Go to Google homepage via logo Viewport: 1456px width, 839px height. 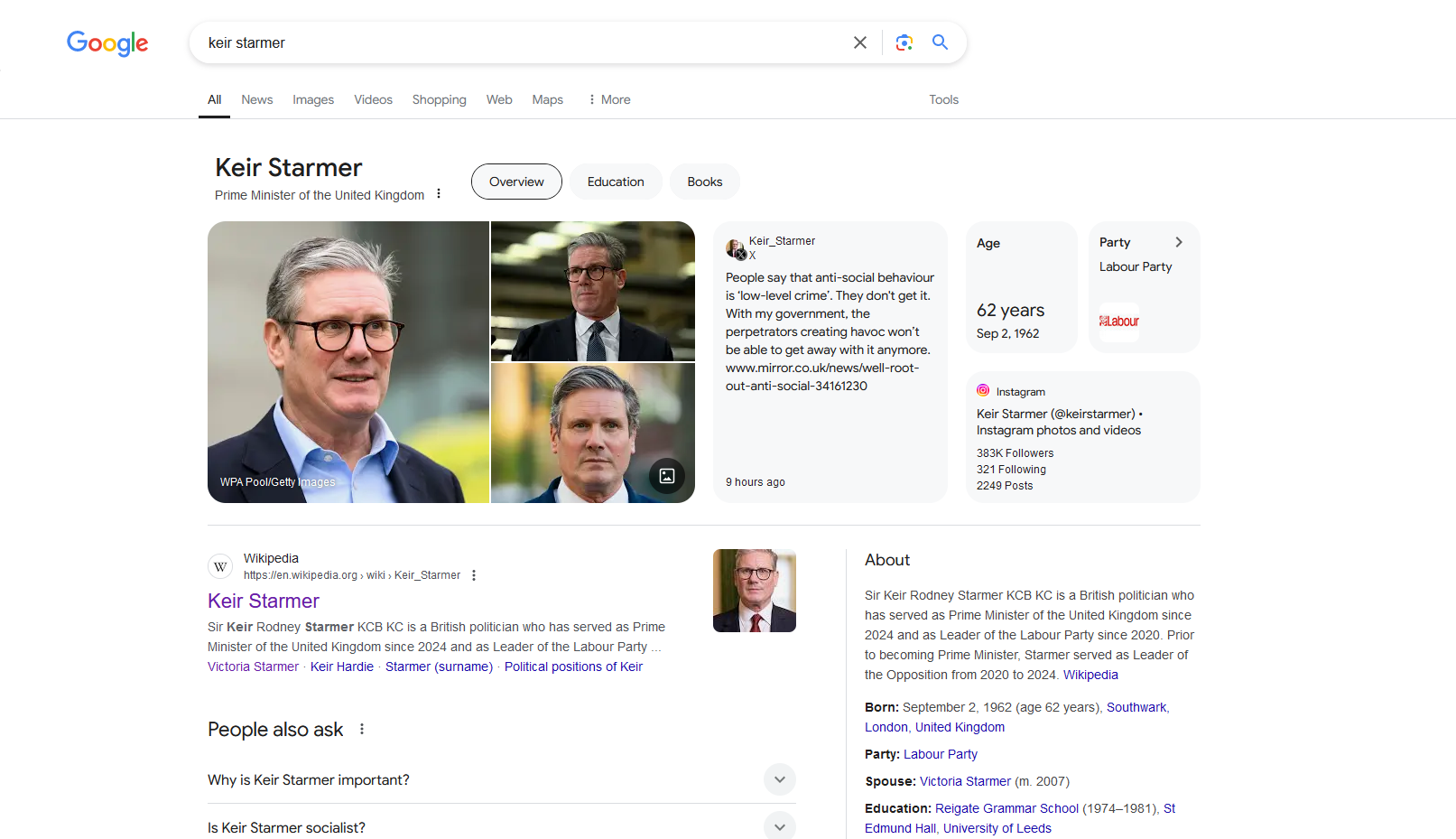107,42
